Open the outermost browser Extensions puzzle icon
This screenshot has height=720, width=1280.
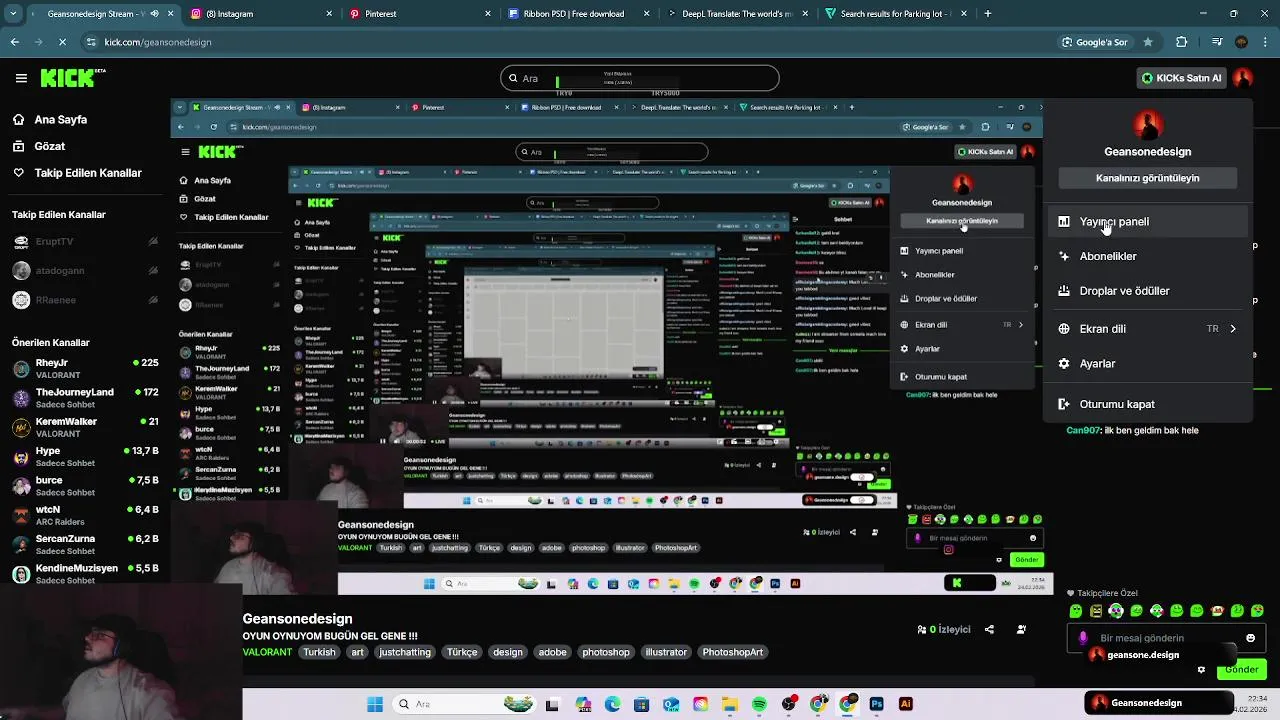[x=1182, y=42]
